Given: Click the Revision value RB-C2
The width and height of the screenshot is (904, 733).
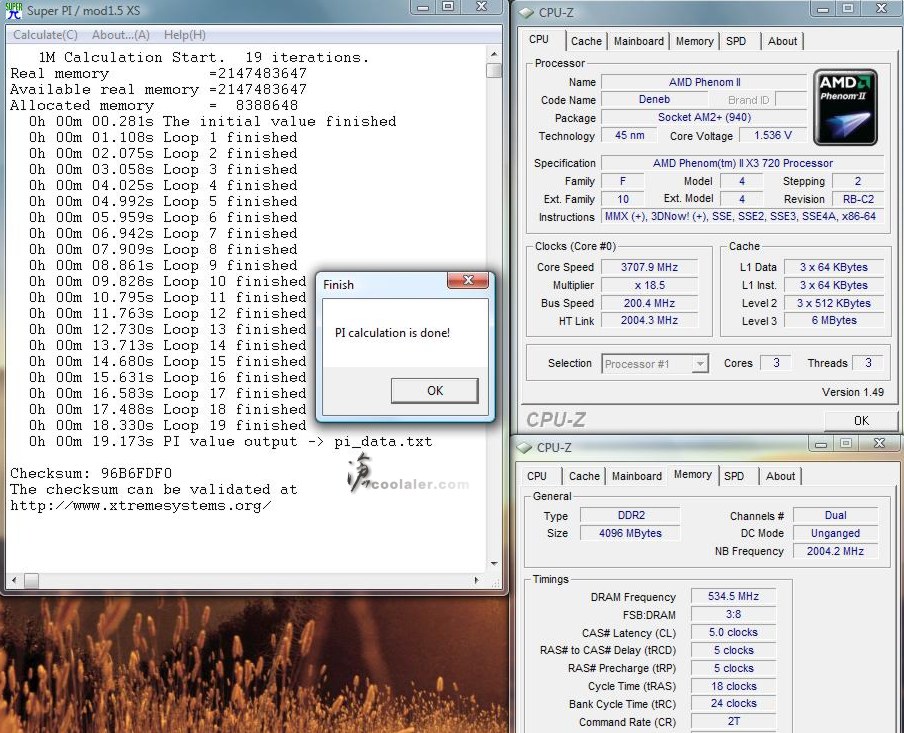Looking at the screenshot, I should coord(858,199).
